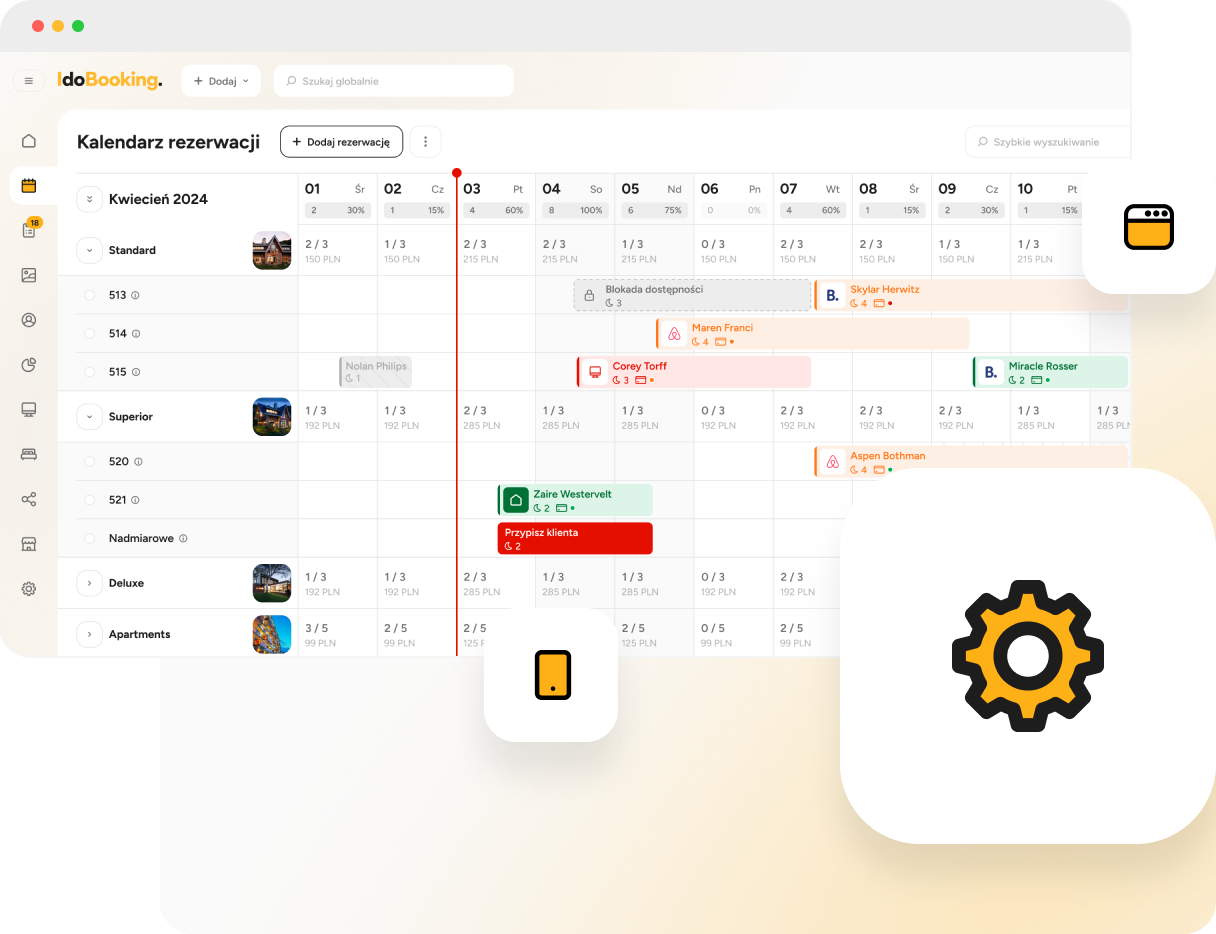Open the home icon in sidebar
Screen dimensions: 1216x934
pyautogui.click(x=29, y=141)
